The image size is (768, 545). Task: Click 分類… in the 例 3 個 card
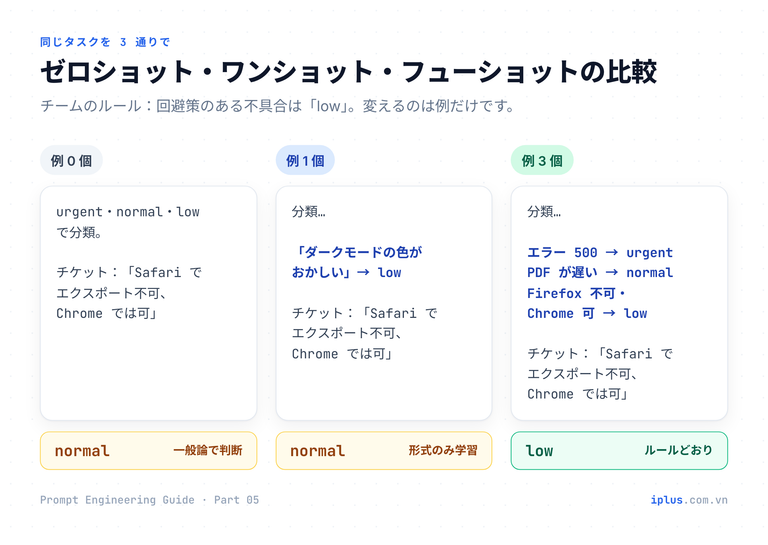click(544, 212)
